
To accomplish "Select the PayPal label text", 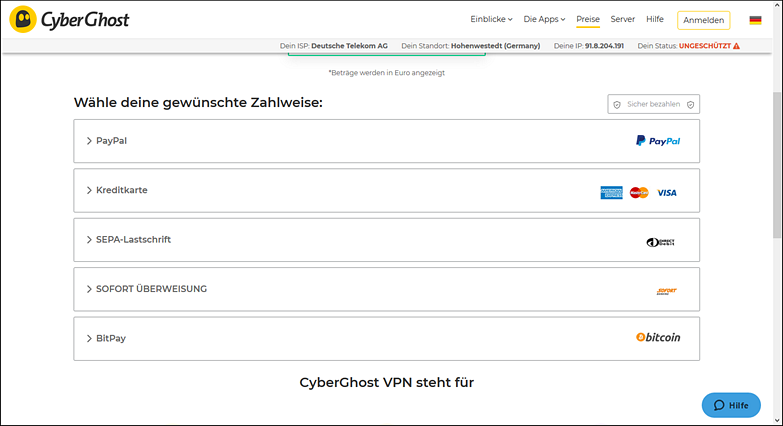I will (x=111, y=141).
